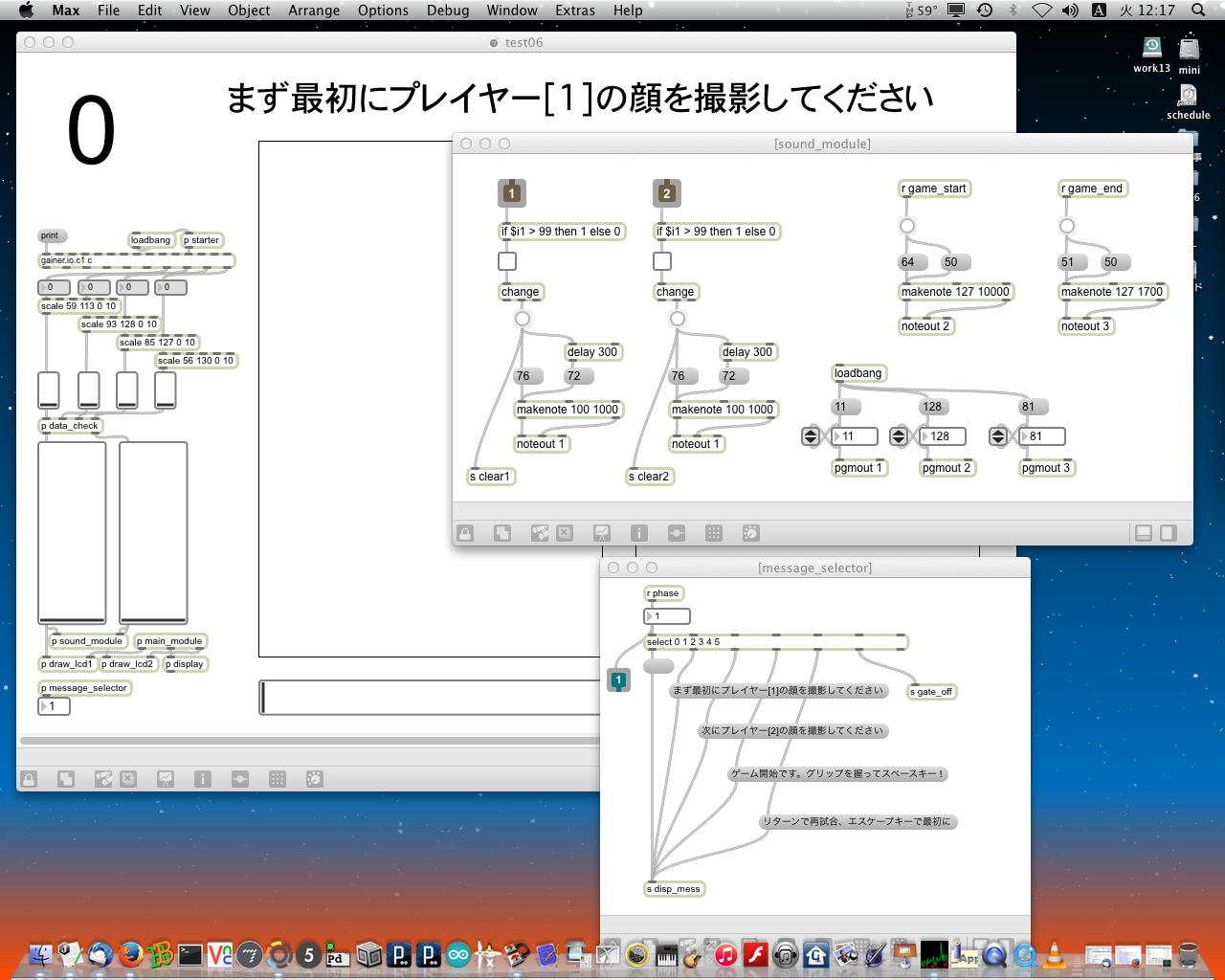The image size is (1225, 980).
Task: Open inspector icon in test06 window toolbar
Action: 203,779
